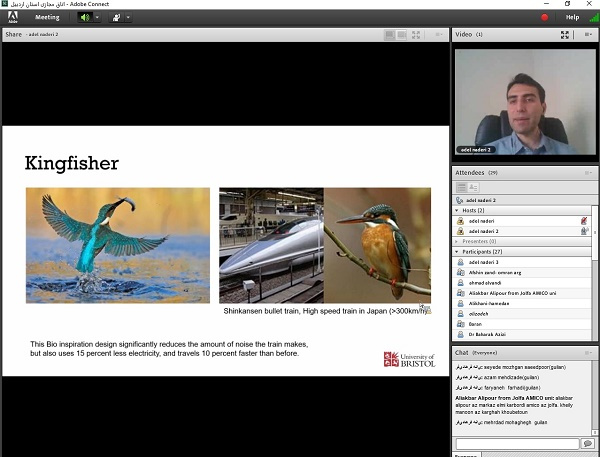Viewport: 600px width, 457px height.
Task: Open the Video pod options menu
Action: coord(589,34)
